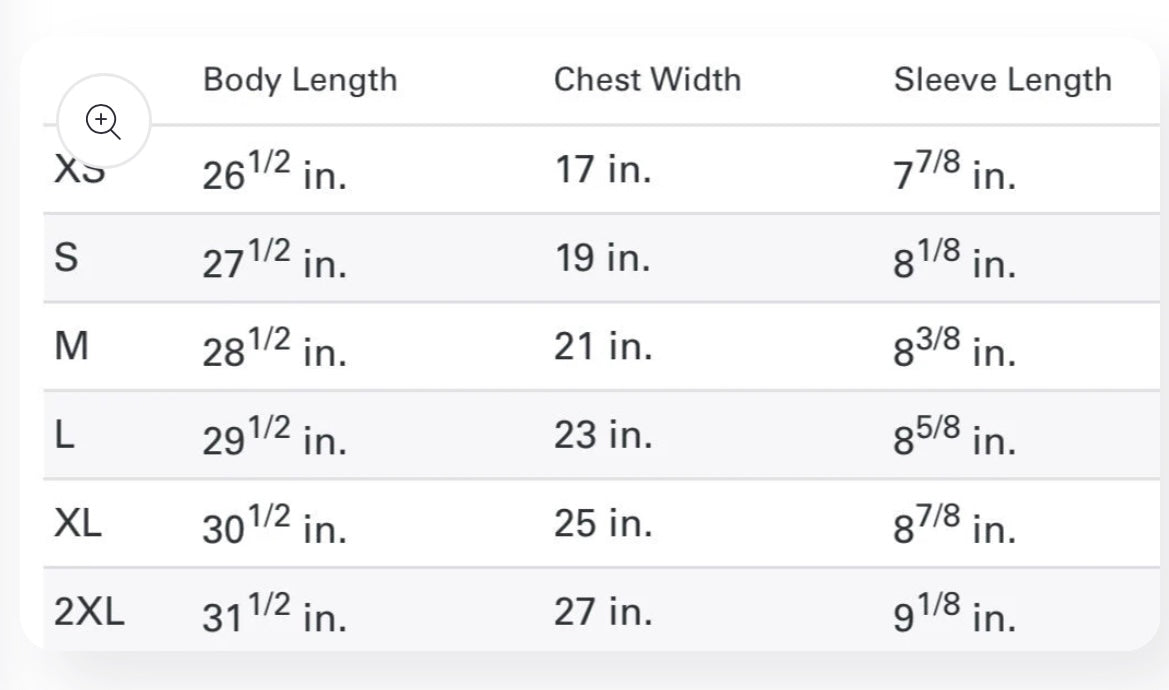Click the 2XL size row label
The height and width of the screenshot is (690, 1169).
[89, 612]
